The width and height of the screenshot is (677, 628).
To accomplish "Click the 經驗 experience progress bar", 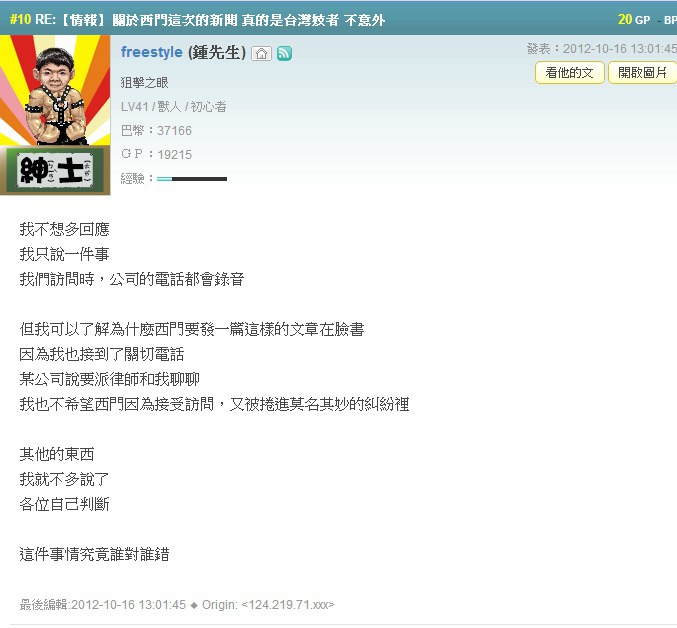I will [x=192, y=179].
